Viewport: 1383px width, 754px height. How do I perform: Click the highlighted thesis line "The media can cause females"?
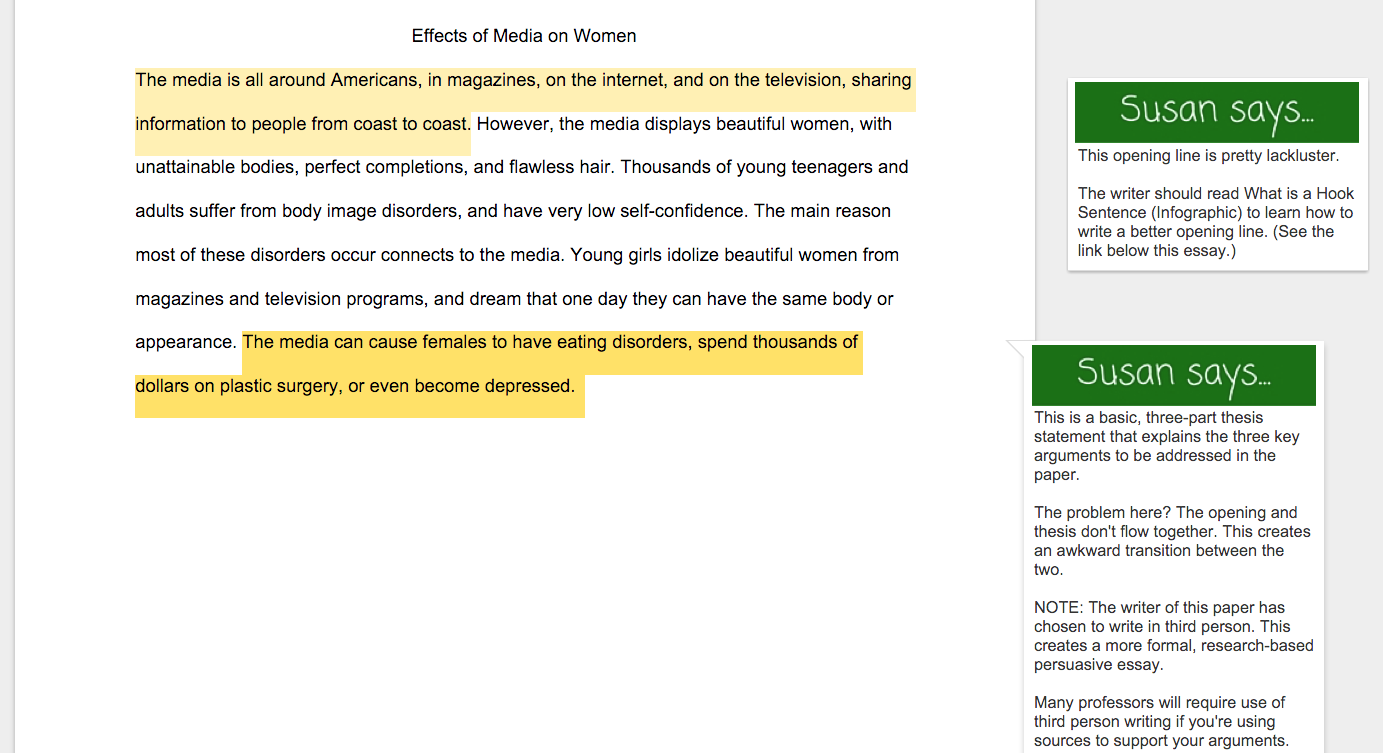550,342
